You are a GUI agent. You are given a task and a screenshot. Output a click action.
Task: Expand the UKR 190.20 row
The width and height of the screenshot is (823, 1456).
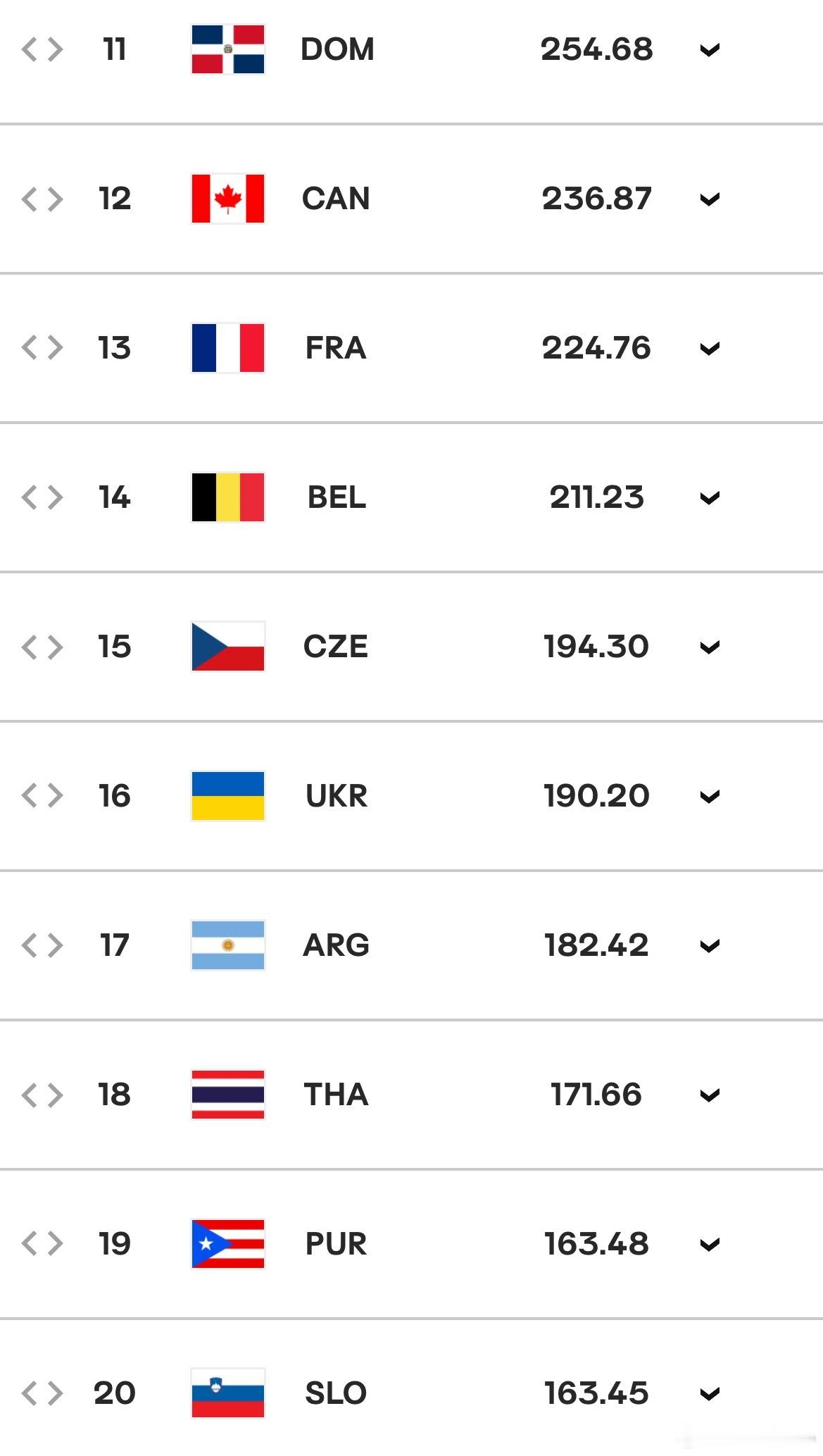(710, 797)
